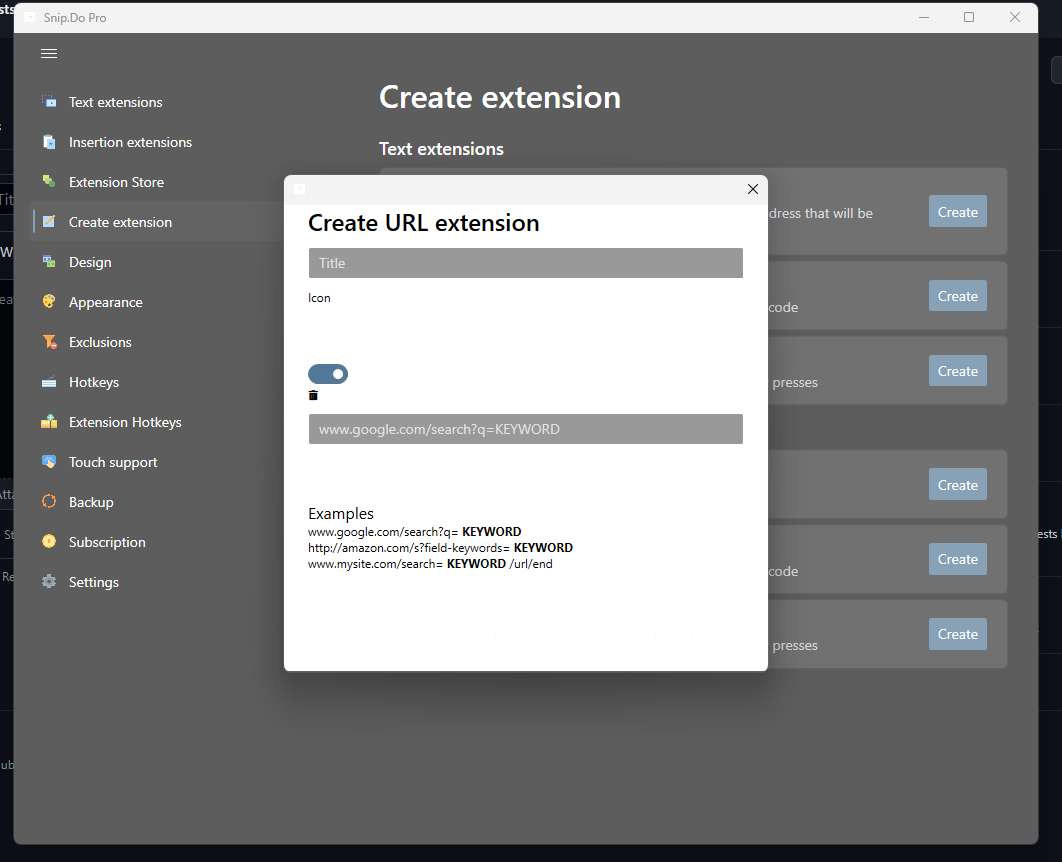Open the Appearance palette icon
This screenshot has height=862, width=1062.
48,301
